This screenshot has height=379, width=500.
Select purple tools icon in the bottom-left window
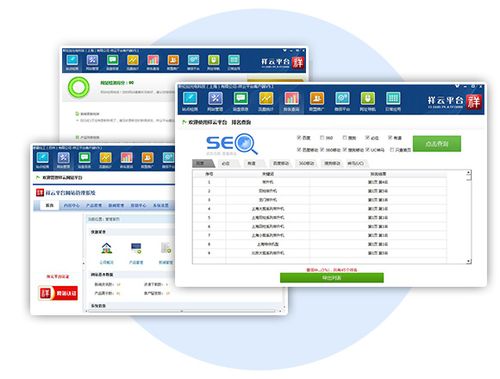click(63, 157)
